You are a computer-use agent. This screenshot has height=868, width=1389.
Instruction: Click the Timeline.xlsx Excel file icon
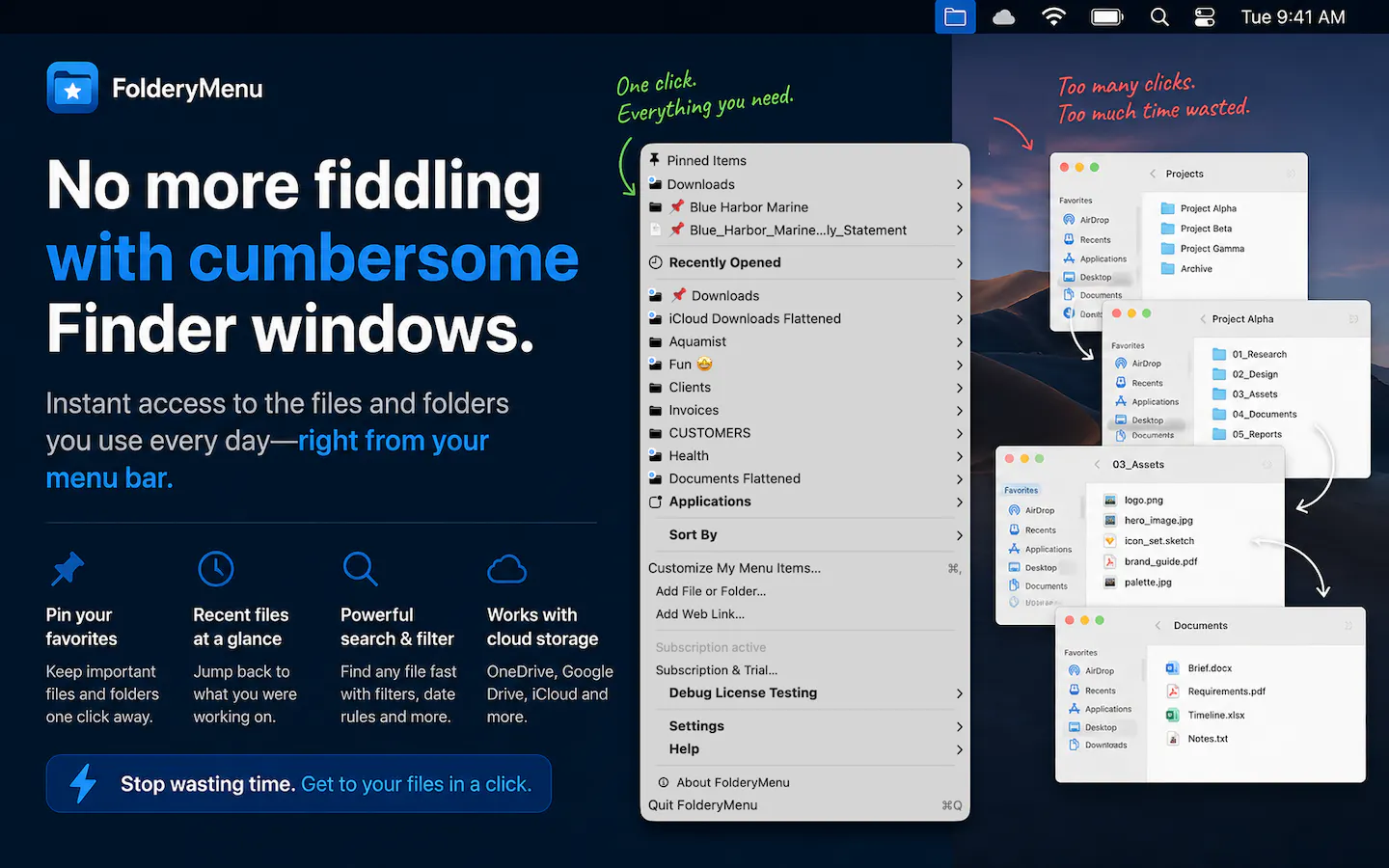click(x=1173, y=715)
